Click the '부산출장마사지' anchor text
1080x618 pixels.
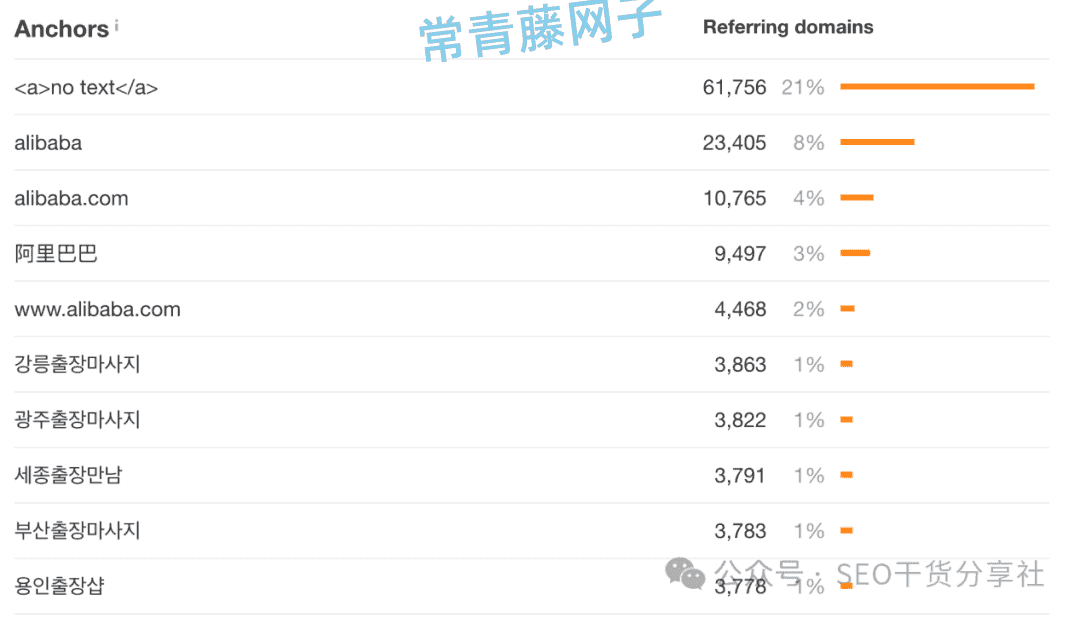[x=77, y=530]
